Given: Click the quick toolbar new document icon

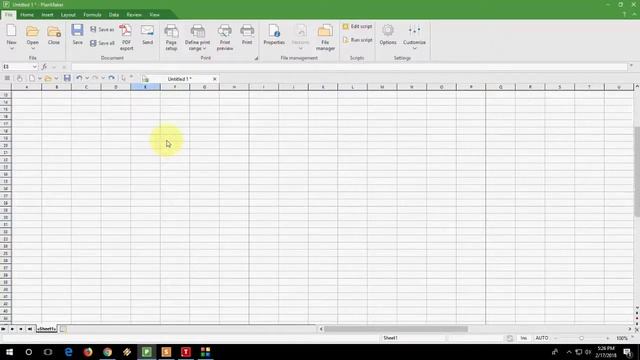Looking at the screenshot, I should 32,78.
